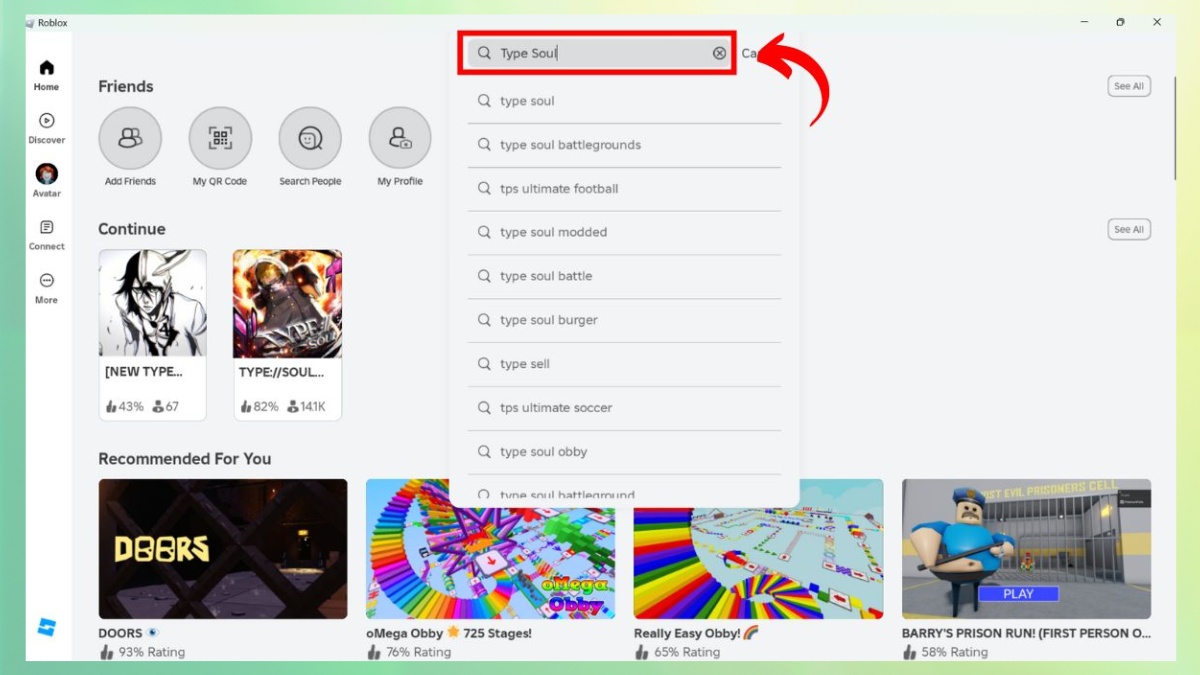Open the Really Easy Obby game thumbnail

point(758,548)
